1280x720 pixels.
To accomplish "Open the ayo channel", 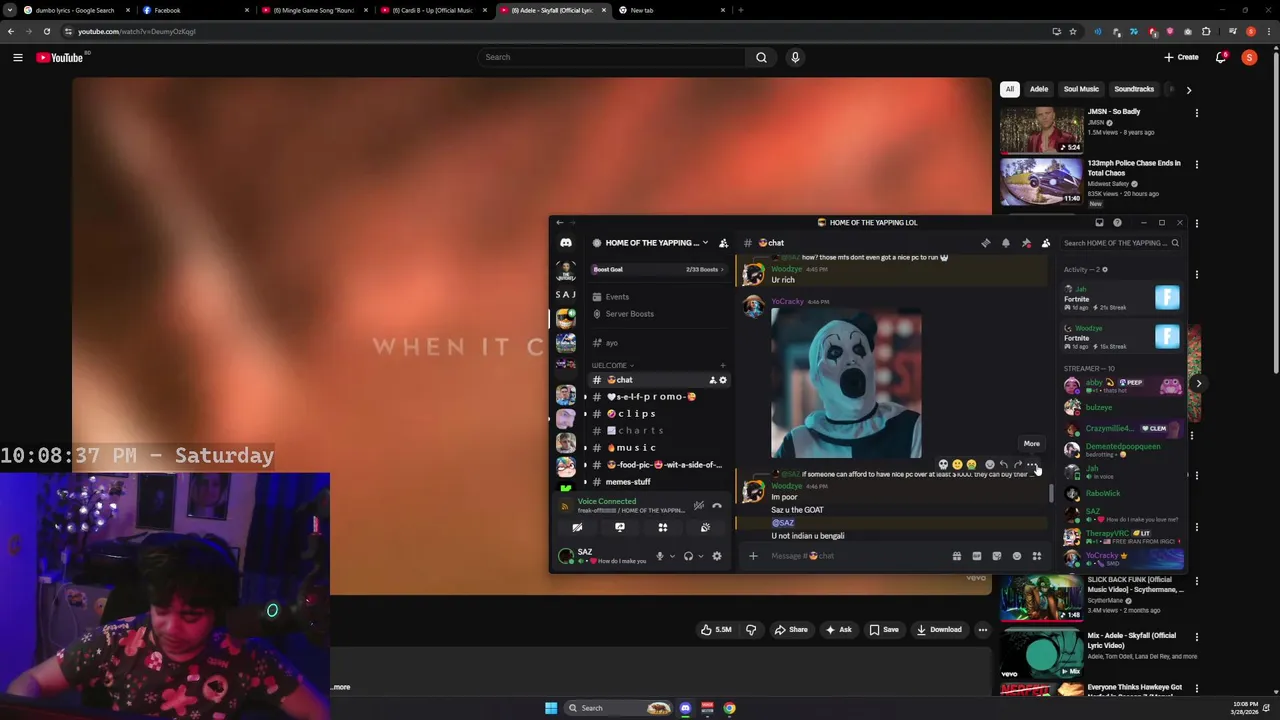I will tap(659, 343).
